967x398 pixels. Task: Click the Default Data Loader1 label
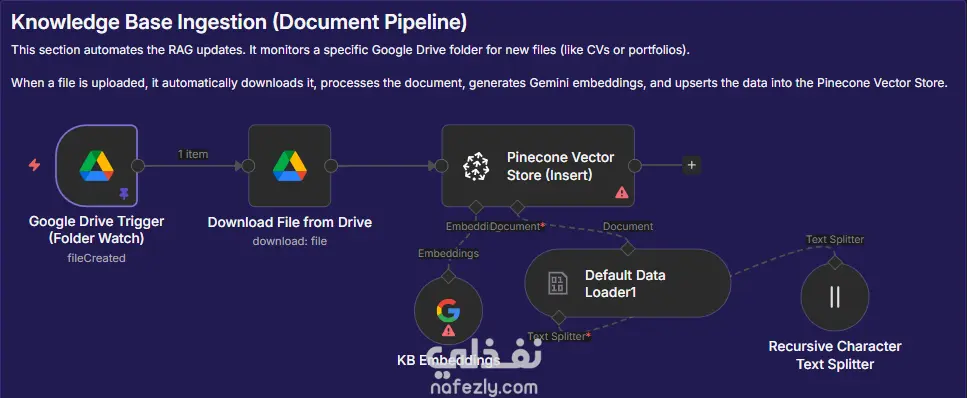tap(625, 284)
